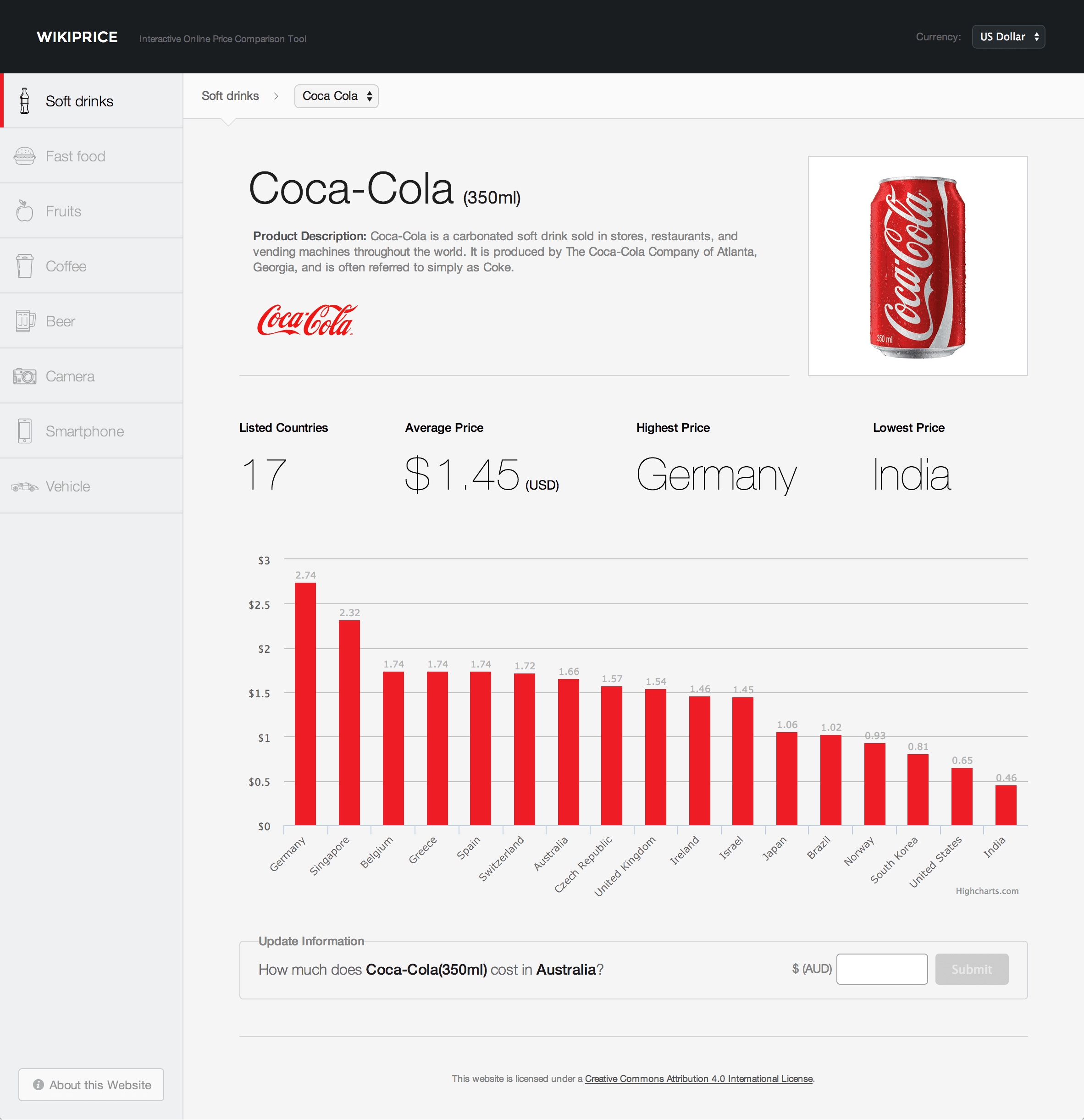
Task: Click the Singapore bar in the chart
Action: pos(349,723)
